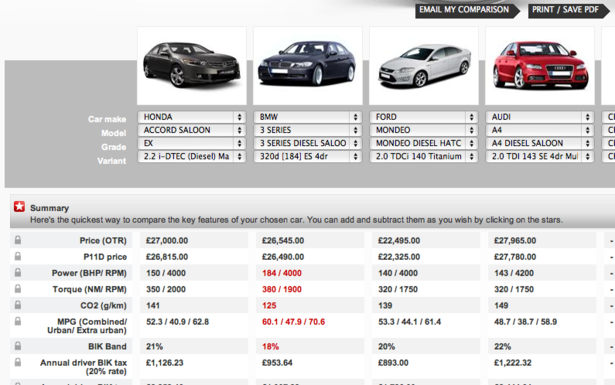The width and height of the screenshot is (615, 385).
Task: Toggle the lock icon for BIK Band
Action: tap(18, 346)
